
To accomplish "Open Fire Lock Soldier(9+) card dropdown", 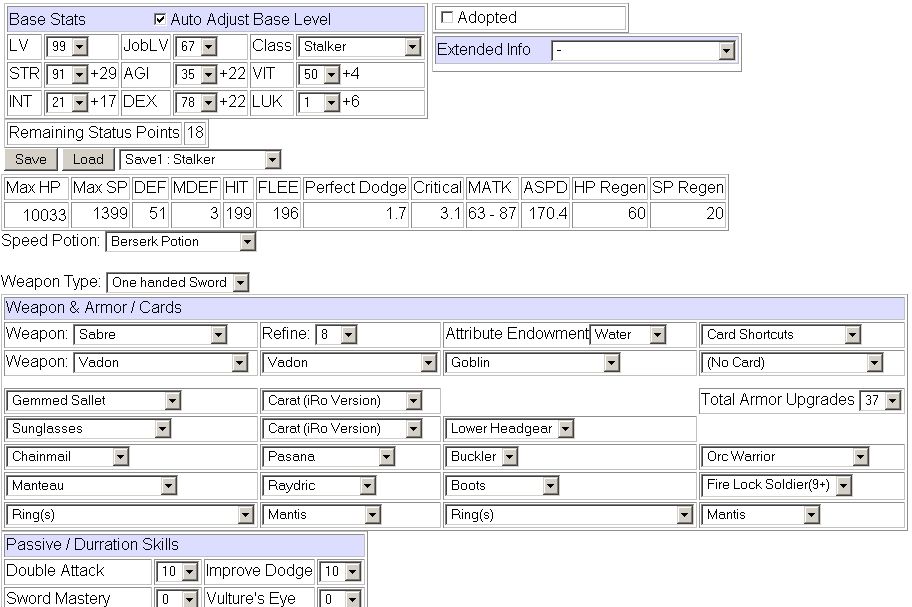I will [776, 485].
